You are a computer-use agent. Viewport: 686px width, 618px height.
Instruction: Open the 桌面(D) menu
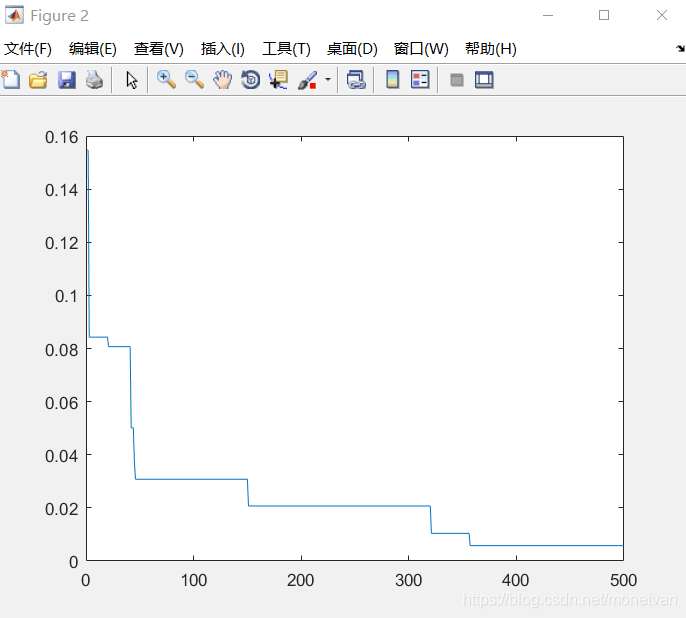pyautogui.click(x=352, y=49)
